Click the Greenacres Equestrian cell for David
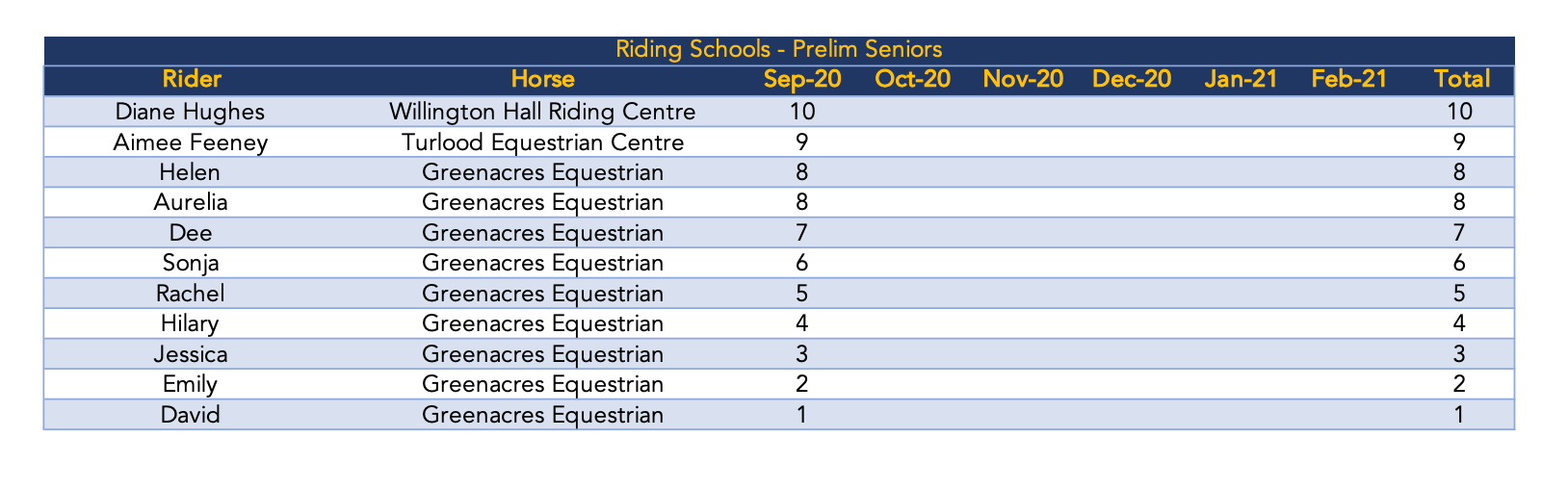1568x489 pixels. (x=542, y=415)
